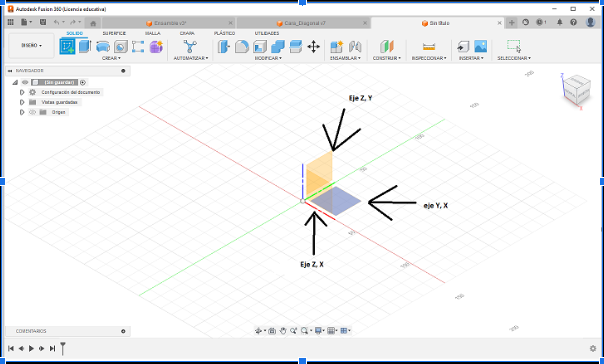
Task: Select the Pan hand tool
Action: click(x=283, y=330)
